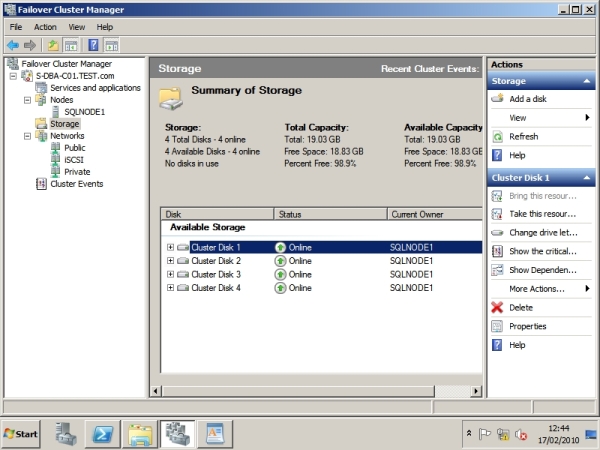Click the Forward arrow toolbar icon
Screen dimensions: 600x450
30,45
